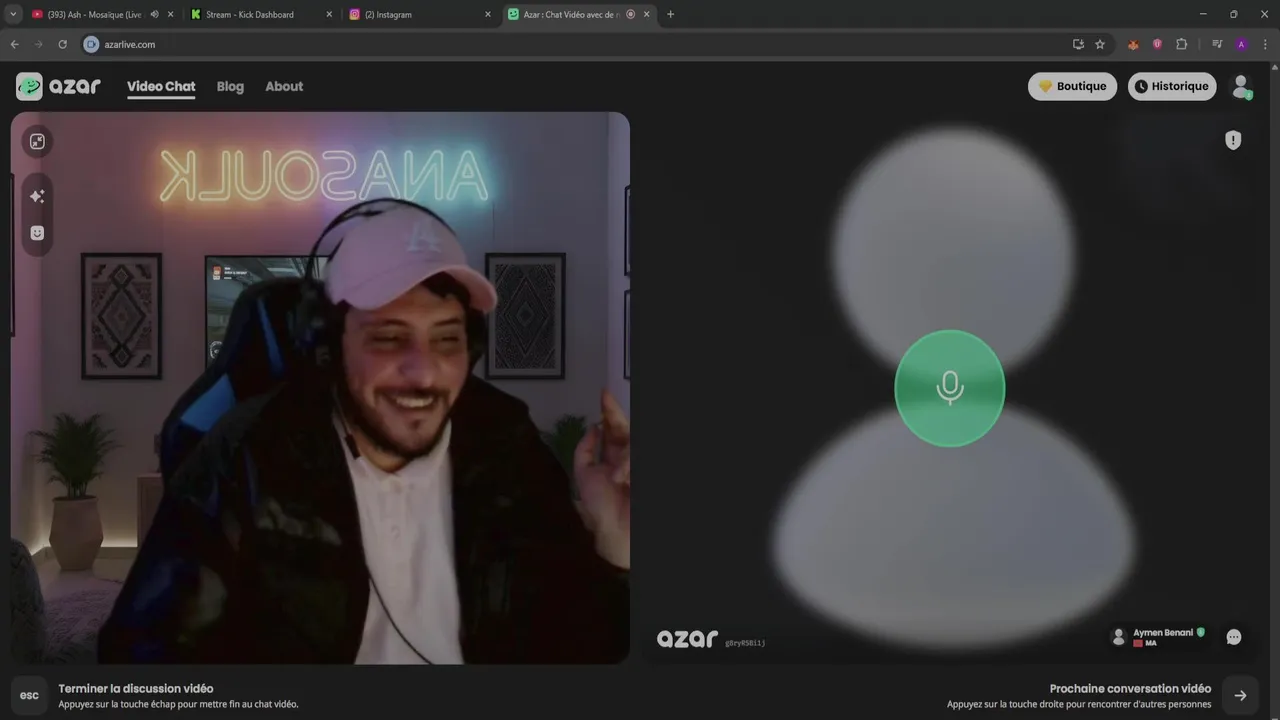Mute the audio on the YouTube tab
Image resolution: width=1280 pixels, height=720 pixels.
[x=154, y=14]
